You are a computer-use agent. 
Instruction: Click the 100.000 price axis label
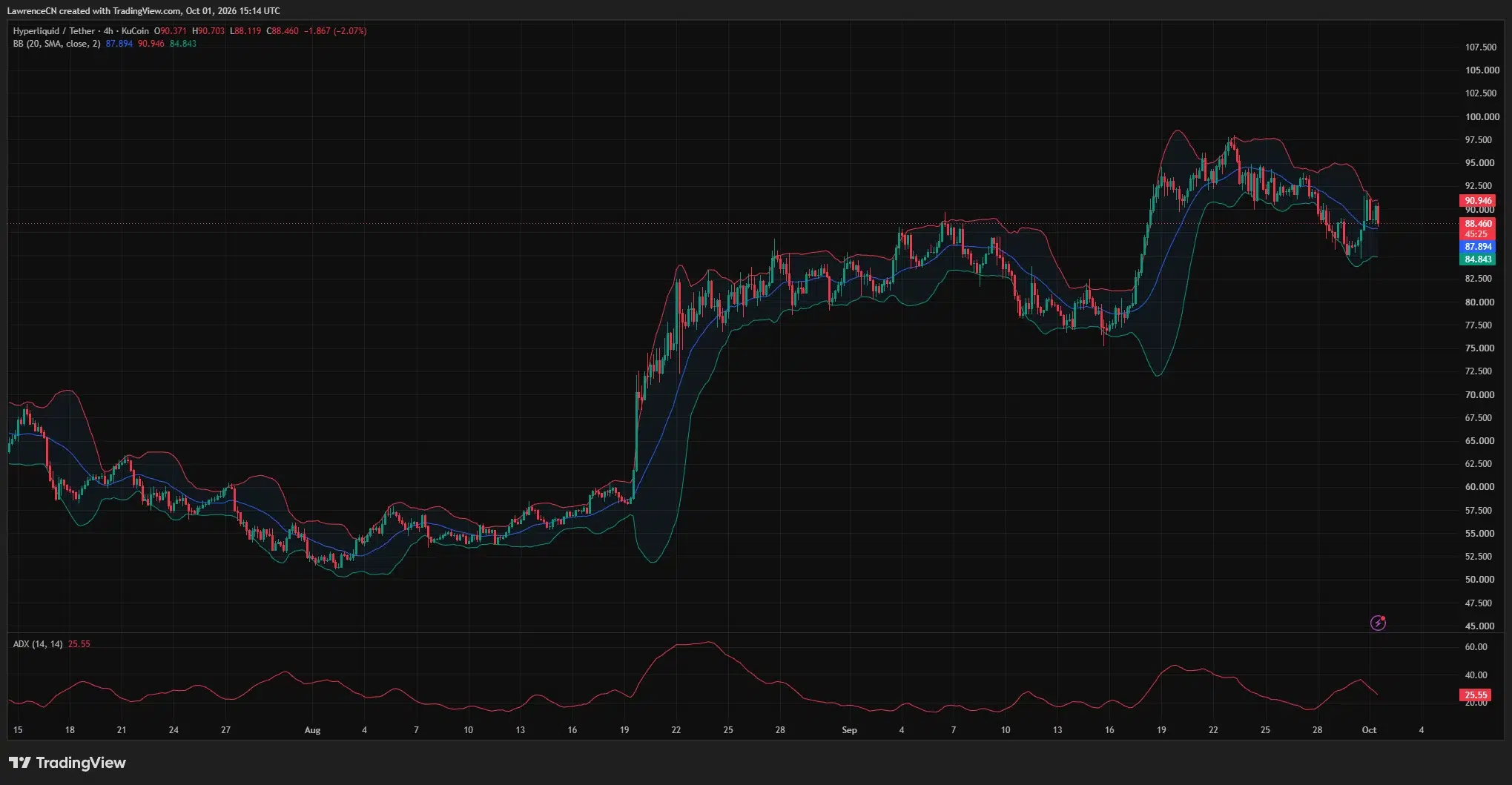coord(1482,117)
